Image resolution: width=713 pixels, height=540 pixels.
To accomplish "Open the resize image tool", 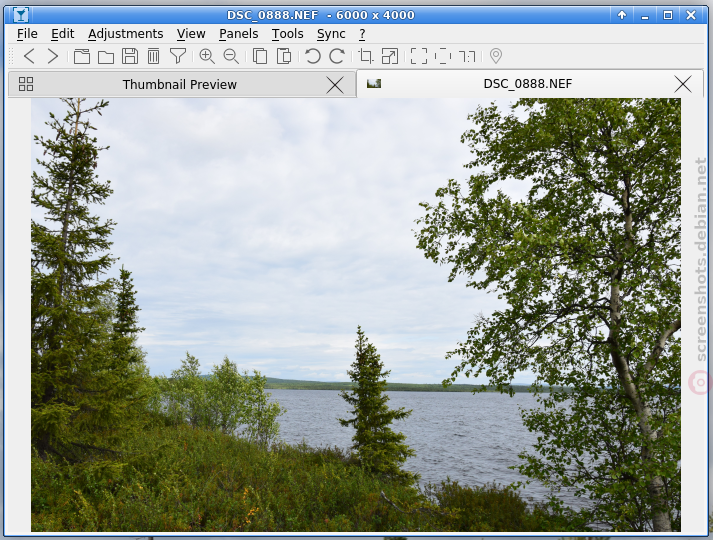I will click(390, 56).
